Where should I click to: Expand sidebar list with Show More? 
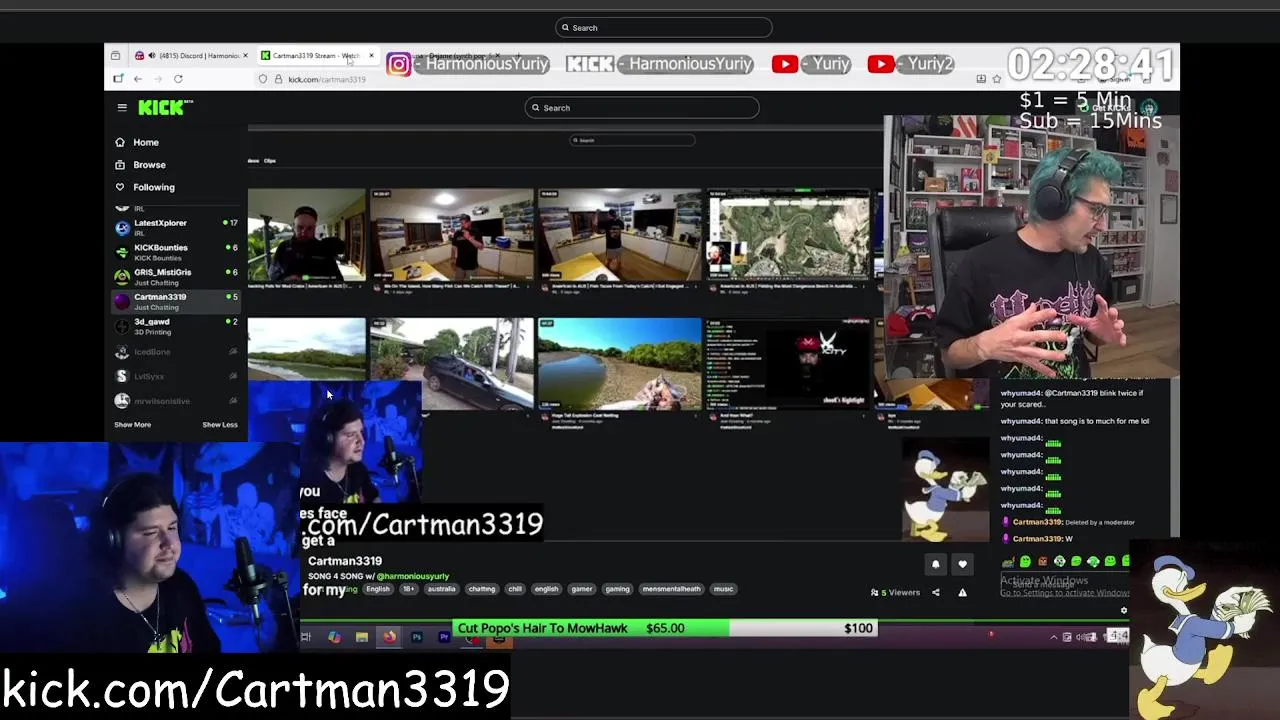[x=132, y=425]
